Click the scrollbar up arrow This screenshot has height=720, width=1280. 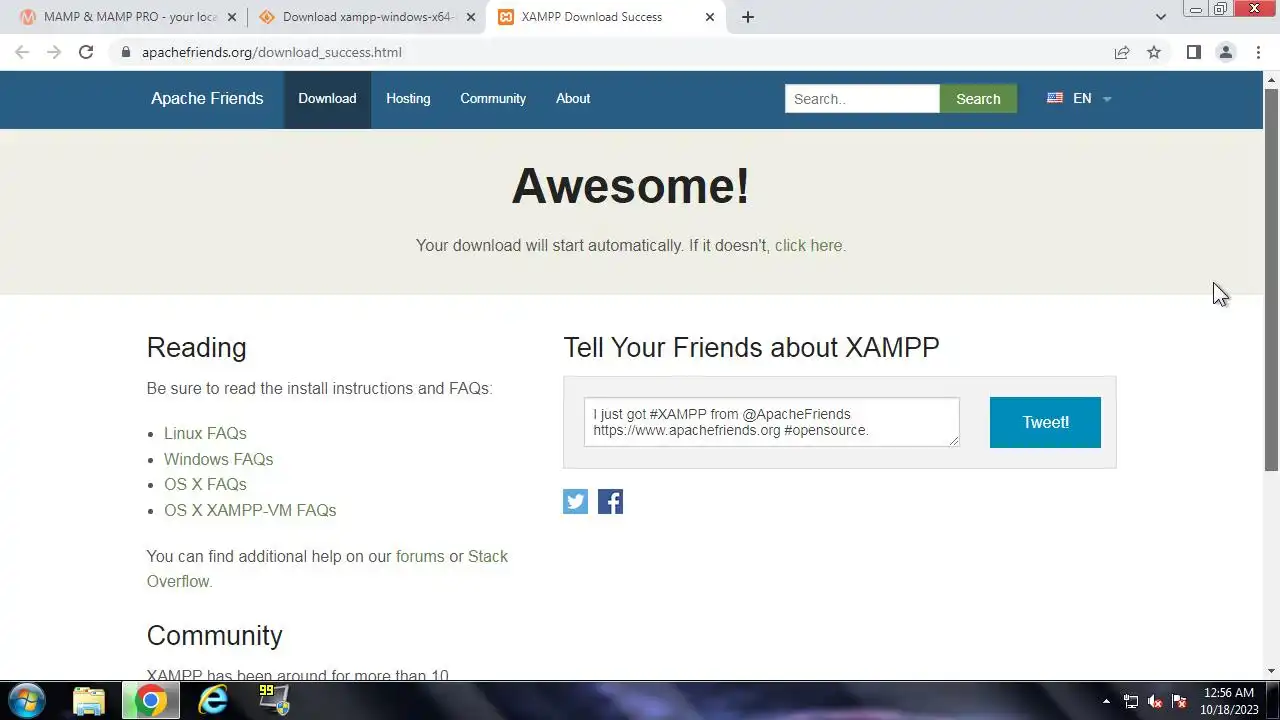1272,79
